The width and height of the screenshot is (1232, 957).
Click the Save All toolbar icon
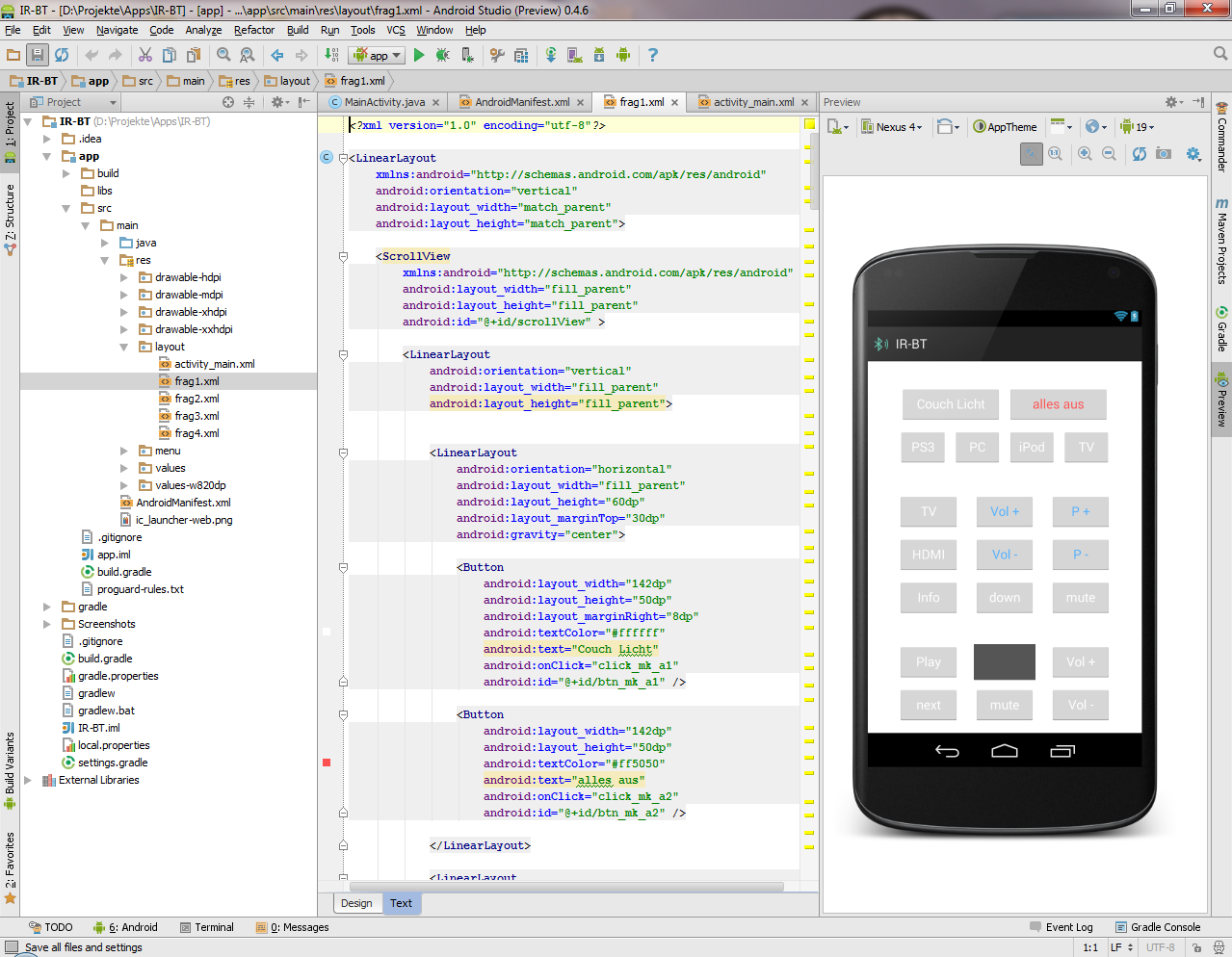37,55
